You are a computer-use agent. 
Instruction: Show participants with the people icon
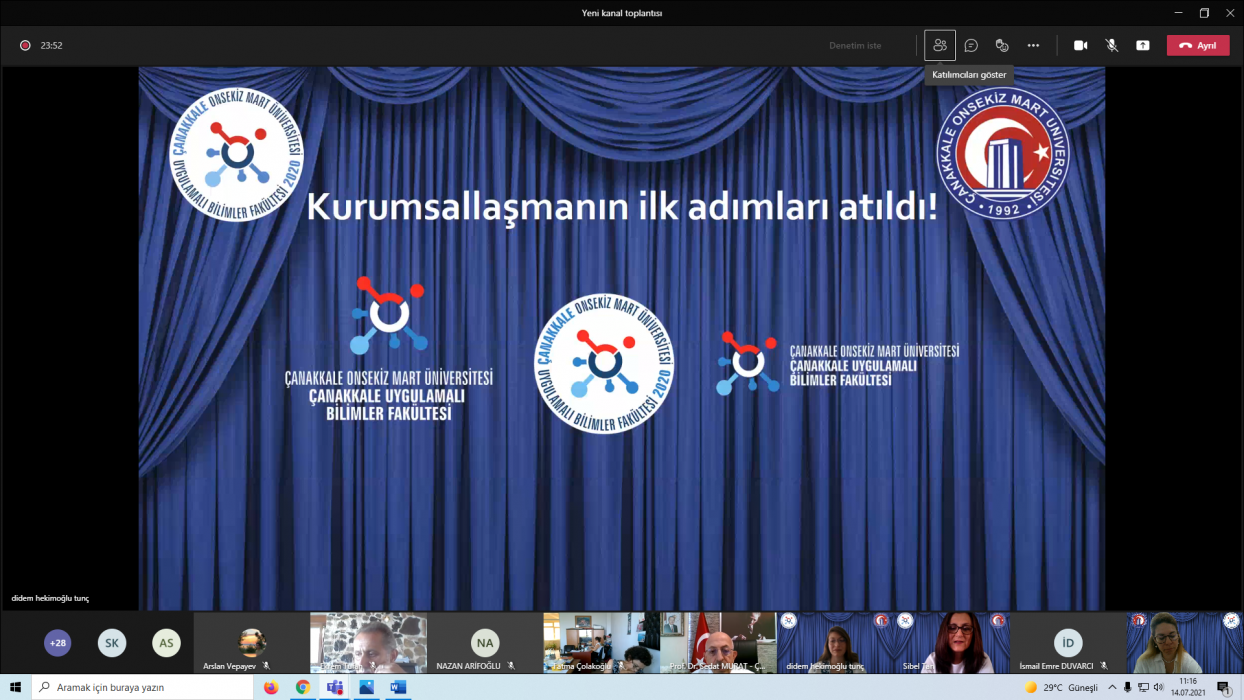click(x=939, y=45)
